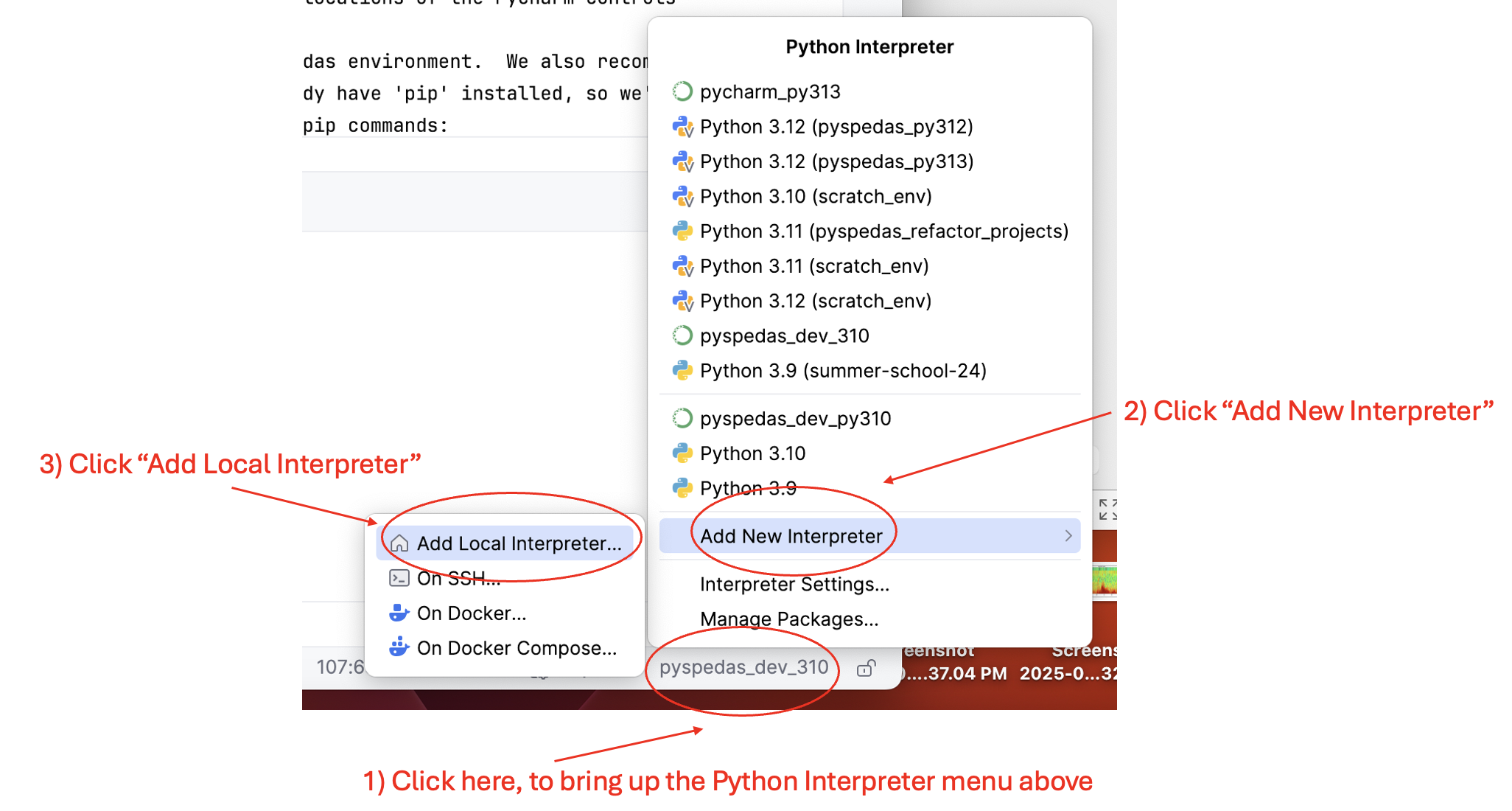Click the Python icon of the plain Python 3.9 entry
The height and width of the screenshot is (811, 1512).
[x=682, y=488]
